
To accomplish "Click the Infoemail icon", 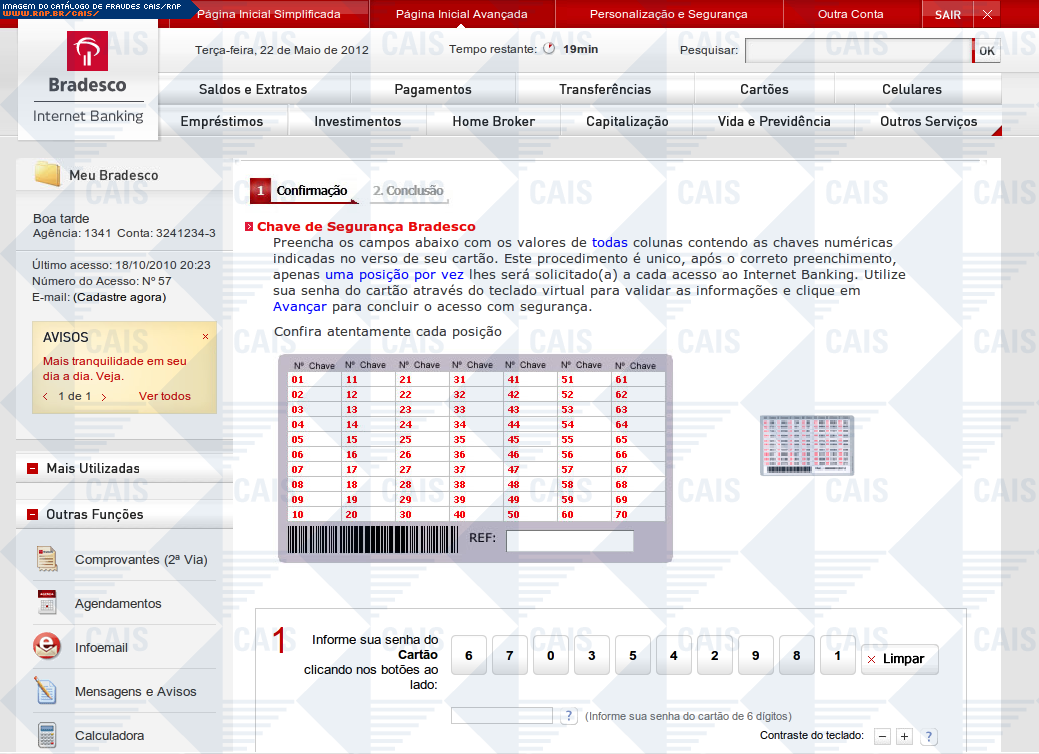I will pyautogui.click(x=46, y=647).
